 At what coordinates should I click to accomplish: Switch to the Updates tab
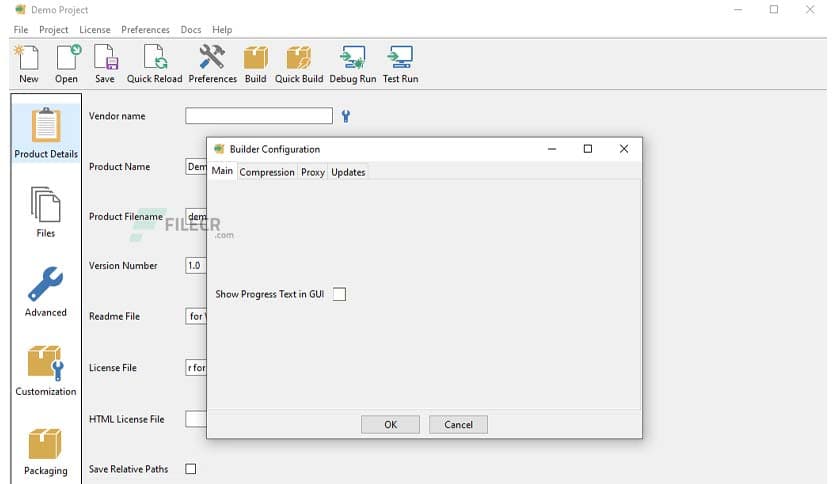point(348,172)
